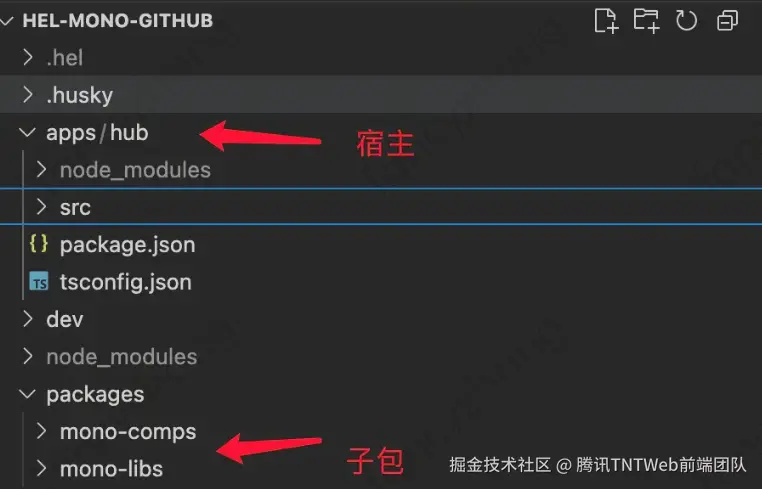Screen dimensions: 762x489
Task: Click the New File icon
Action: point(606,21)
